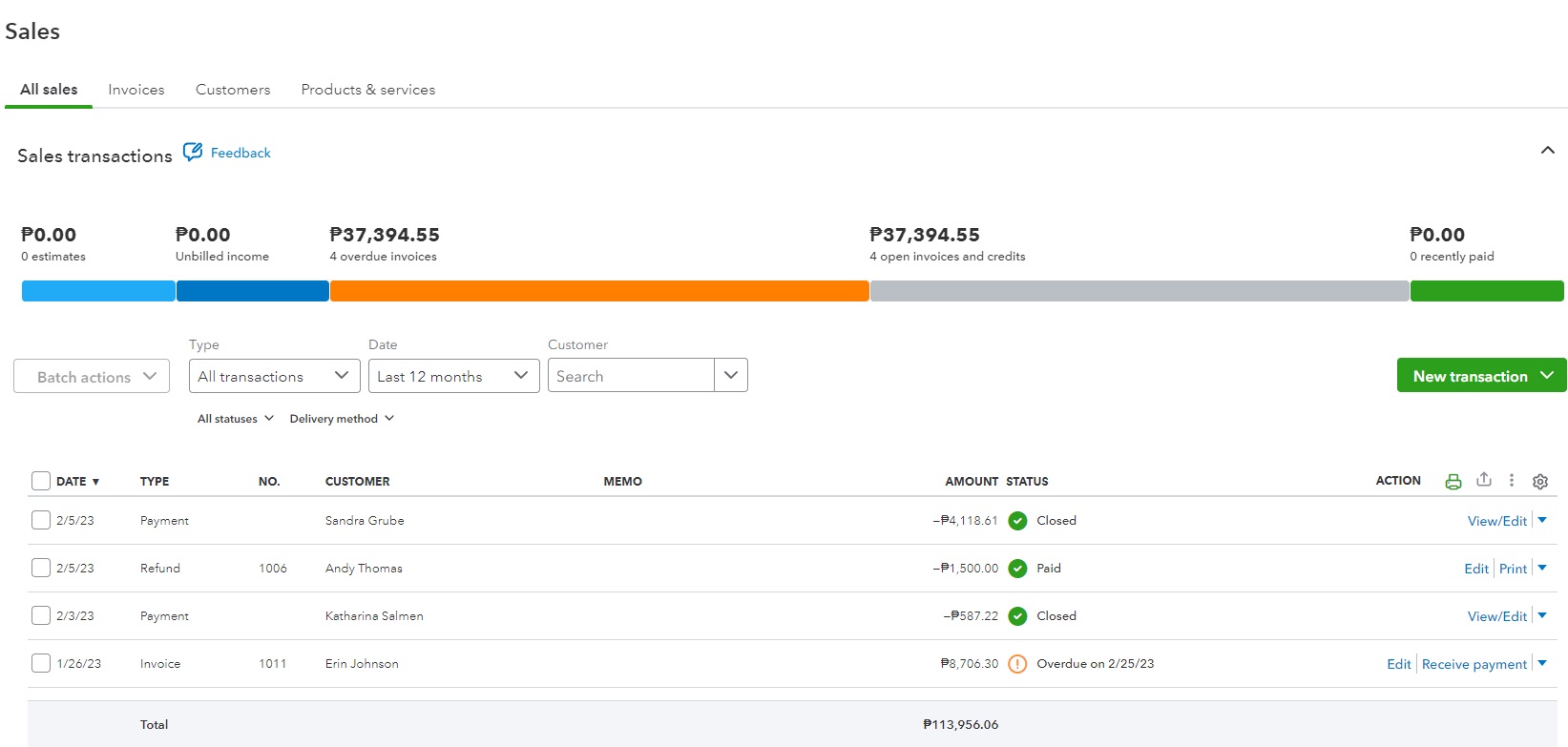Open the Batch actions dropdown
Image resolution: width=1568 pixels, height=747 pixels.
tap(92, 376)
